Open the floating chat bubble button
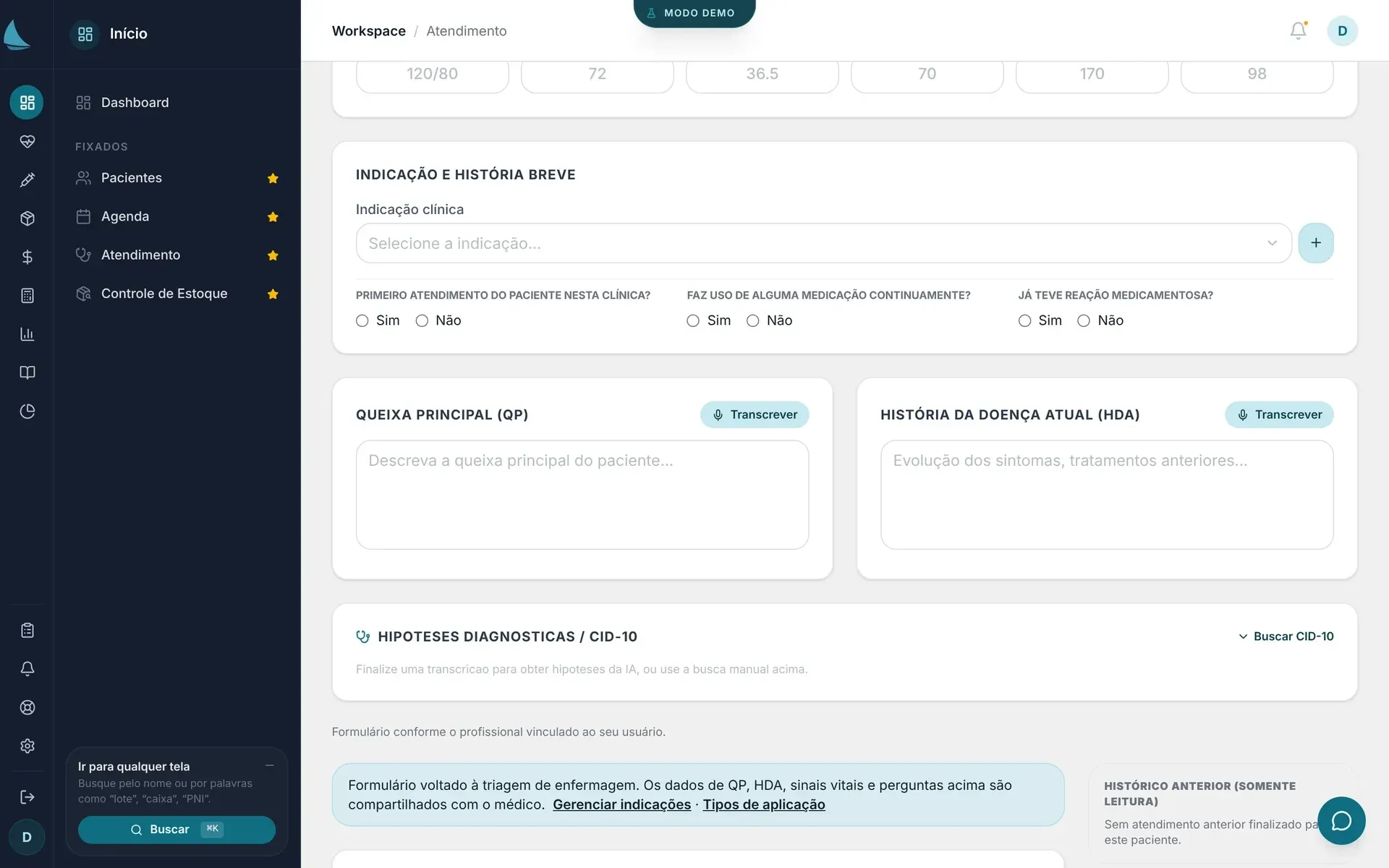This screenshot has height=868, width=1389. pyautogui.click(x=1341, y=821)
